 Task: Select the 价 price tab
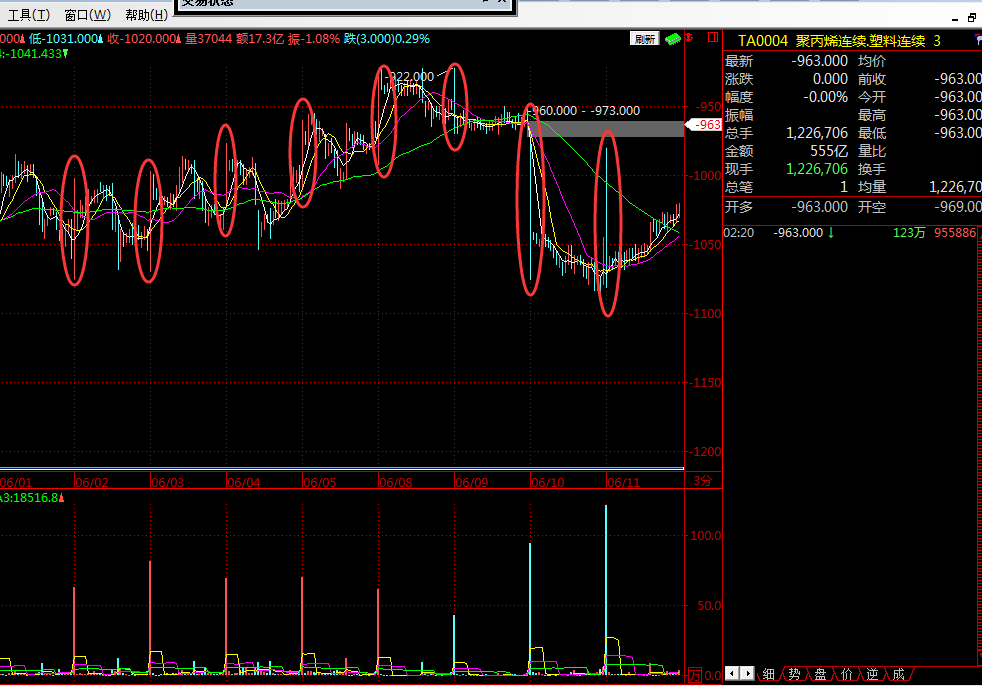846,674
